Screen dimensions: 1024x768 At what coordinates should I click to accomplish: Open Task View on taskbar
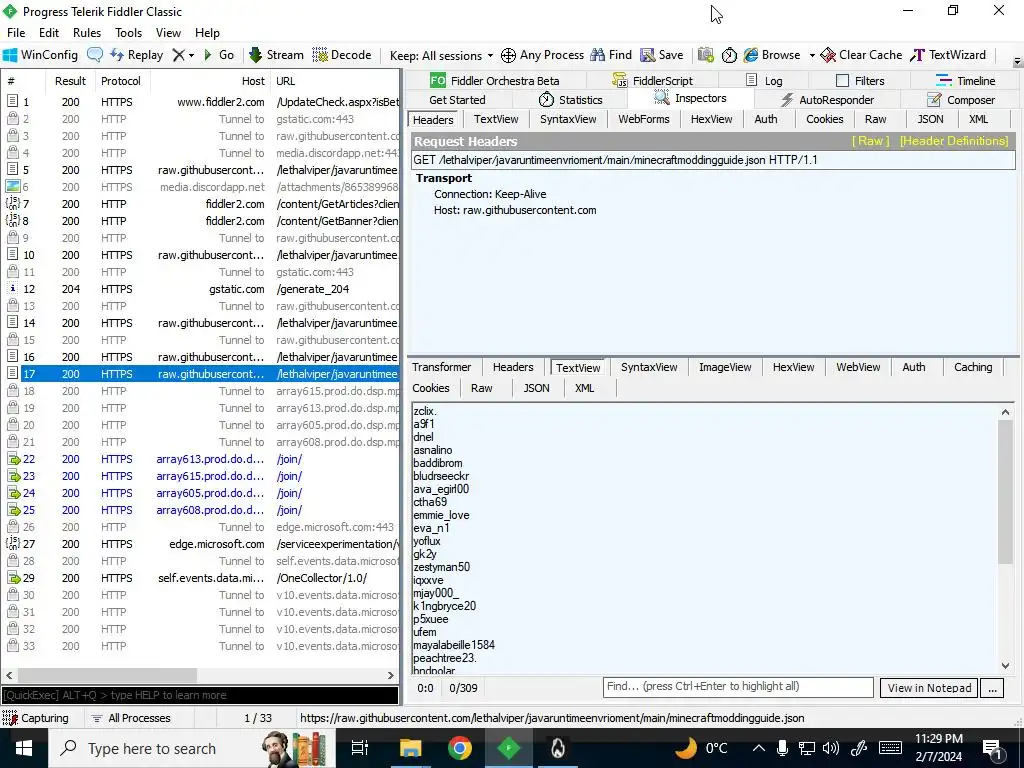360,748
